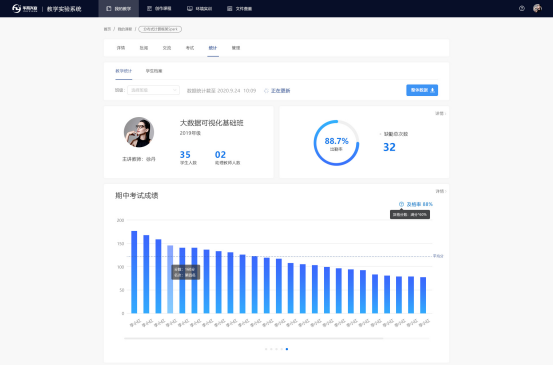Select the 教学统计 sub-tab
This screenshot has width=553, height=365.
coord(123,71)
